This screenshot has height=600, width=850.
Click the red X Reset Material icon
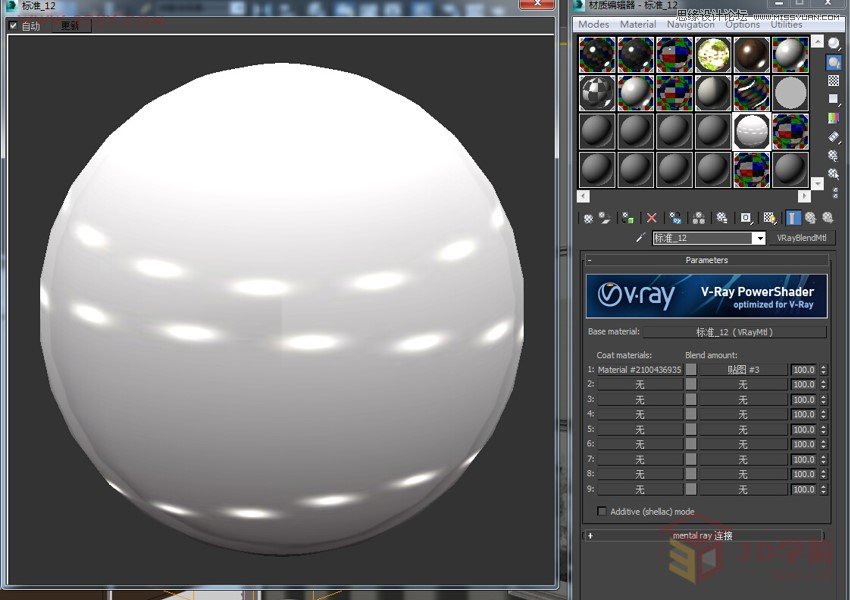click(651, 217)
